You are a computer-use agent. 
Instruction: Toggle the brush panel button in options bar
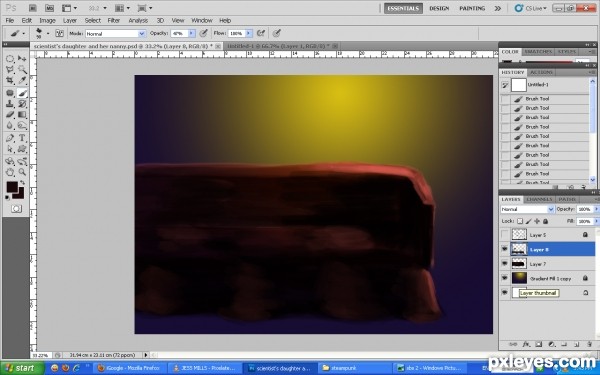59,33
